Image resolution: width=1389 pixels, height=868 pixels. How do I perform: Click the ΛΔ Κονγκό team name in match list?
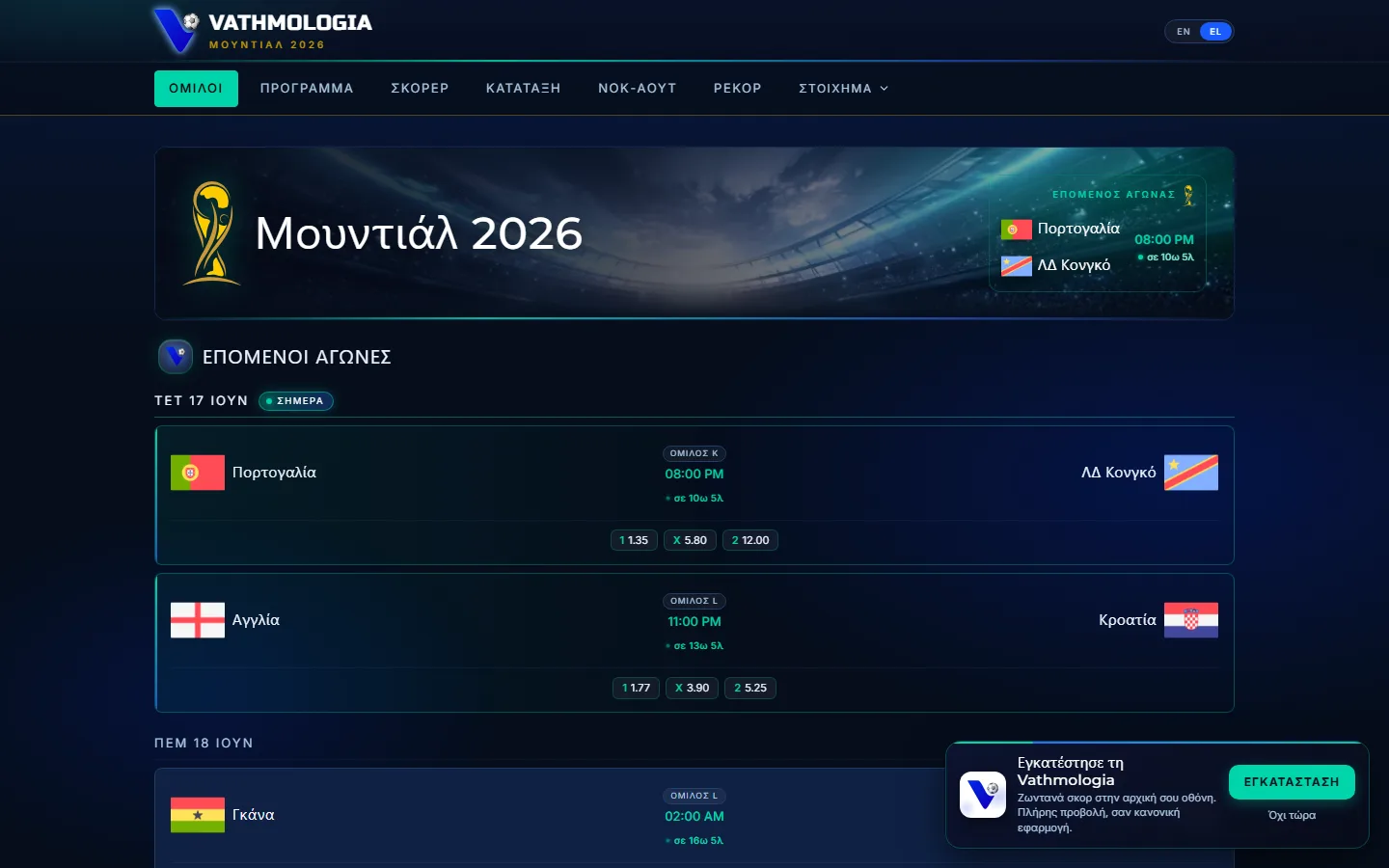tap(1118, 473)
